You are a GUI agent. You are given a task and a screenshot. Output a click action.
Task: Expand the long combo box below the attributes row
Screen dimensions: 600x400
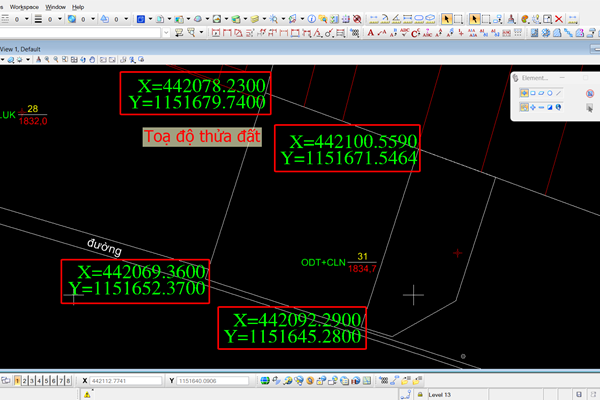tap(166, 33)
